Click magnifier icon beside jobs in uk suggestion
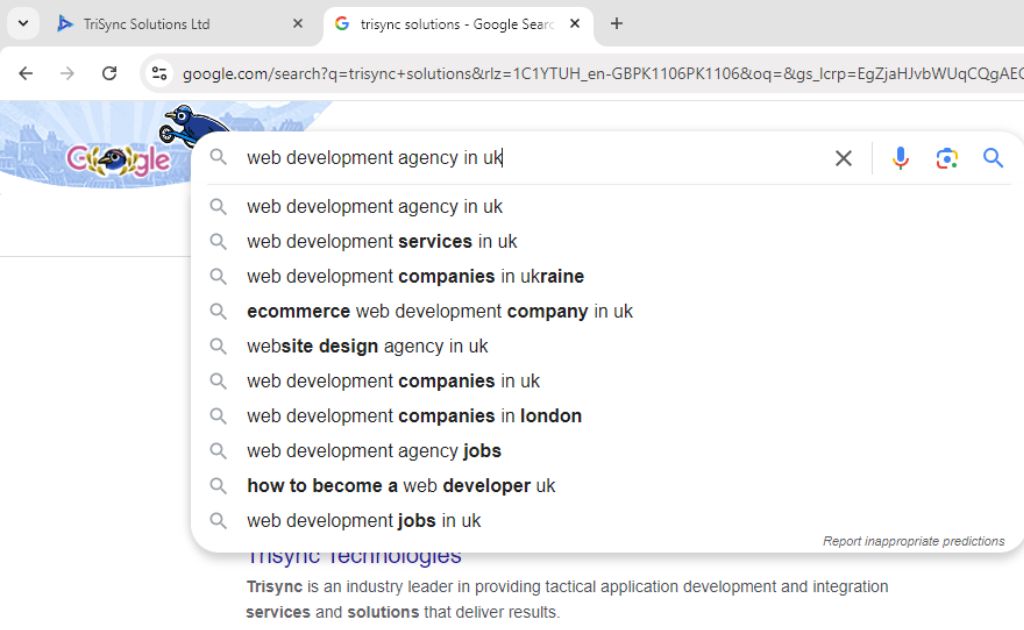The height and width of the screenshot is (630, 1024). coord(218,521)
